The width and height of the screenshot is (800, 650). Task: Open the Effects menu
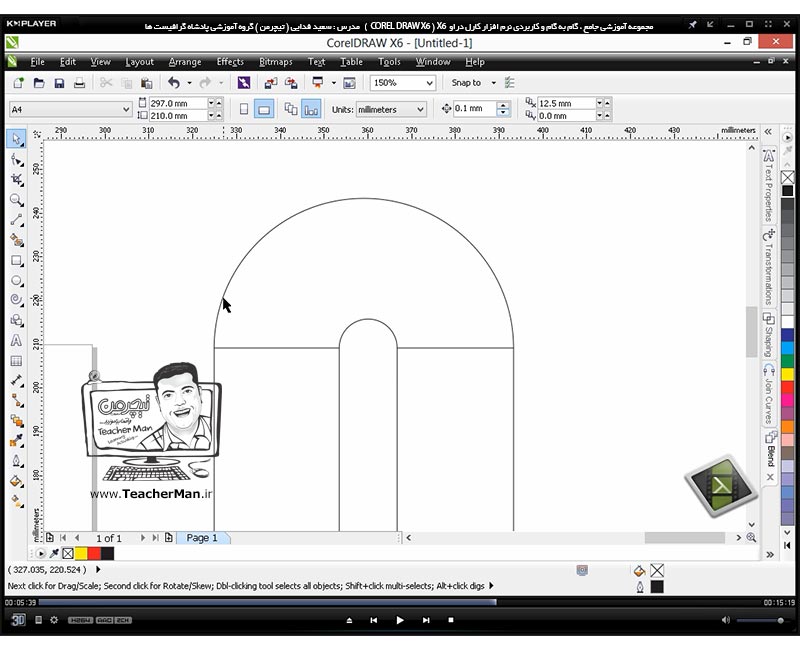point(230,62)
